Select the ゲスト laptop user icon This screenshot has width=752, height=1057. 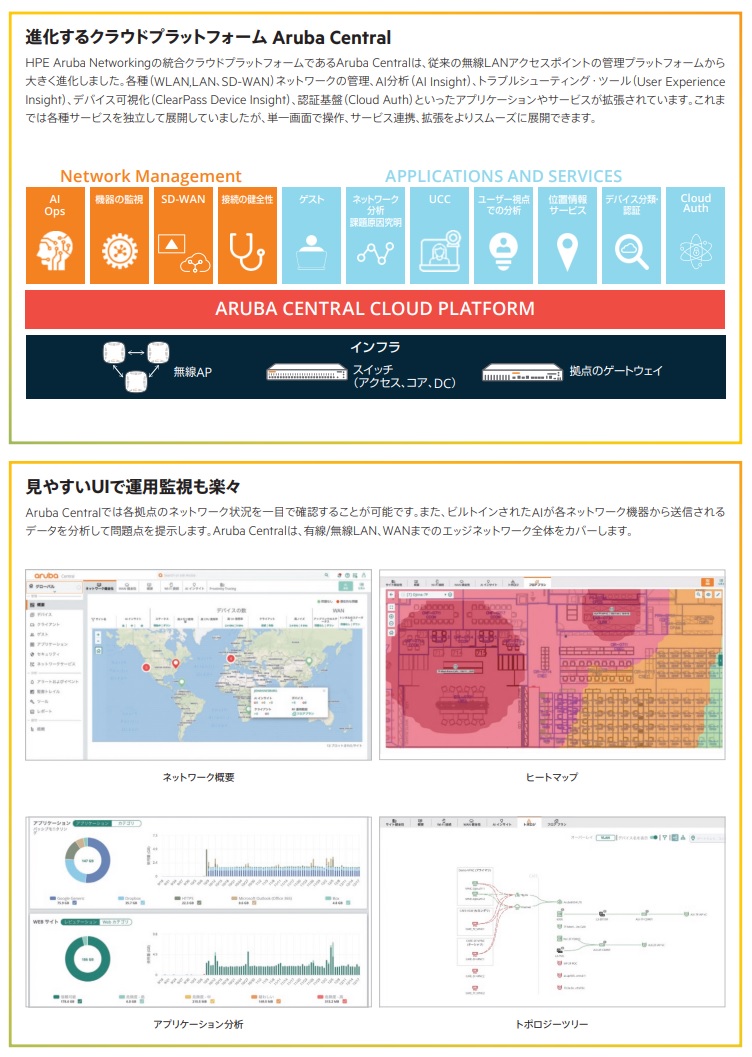point(311,251)
